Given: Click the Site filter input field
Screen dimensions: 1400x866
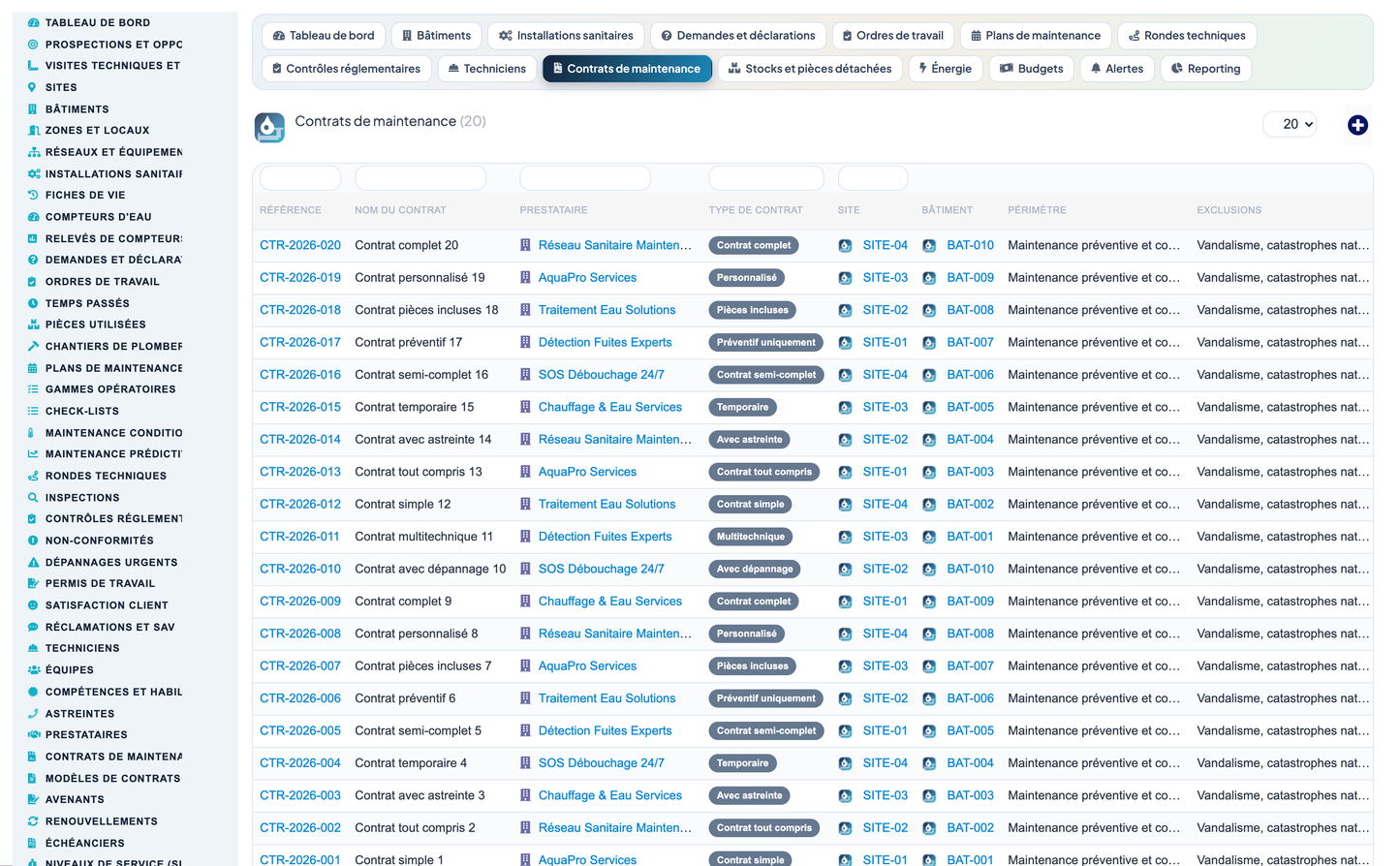Looking at the screenshot, I should tap(873, 178).
